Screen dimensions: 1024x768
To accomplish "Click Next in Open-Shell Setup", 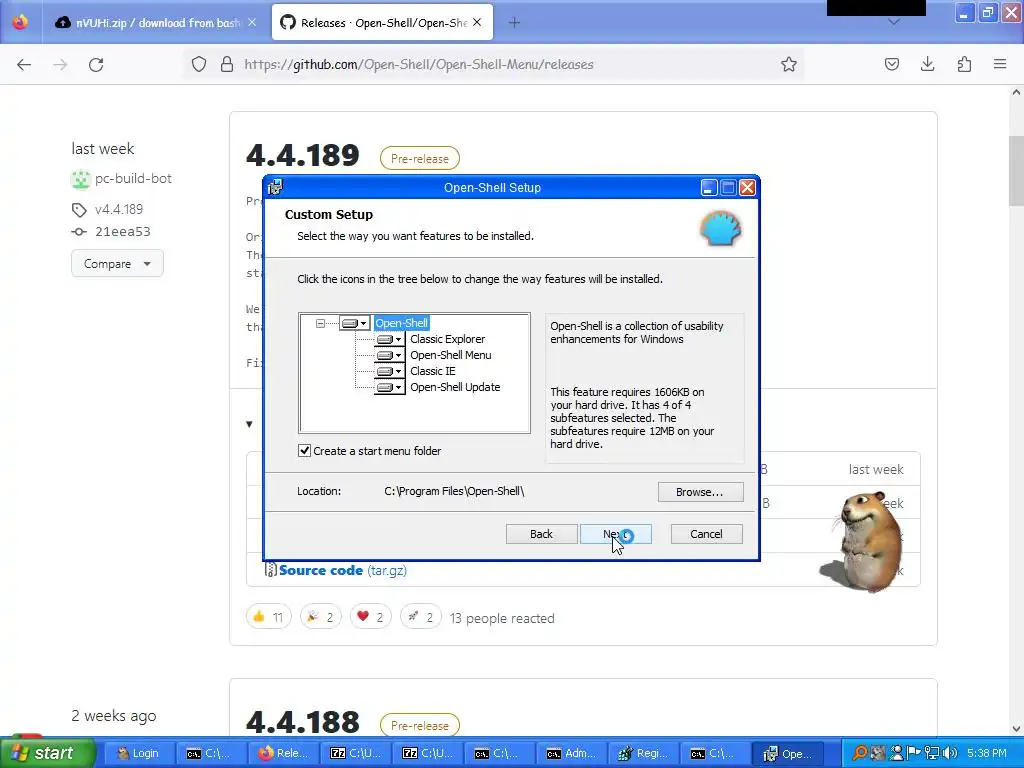I will 616,534.
